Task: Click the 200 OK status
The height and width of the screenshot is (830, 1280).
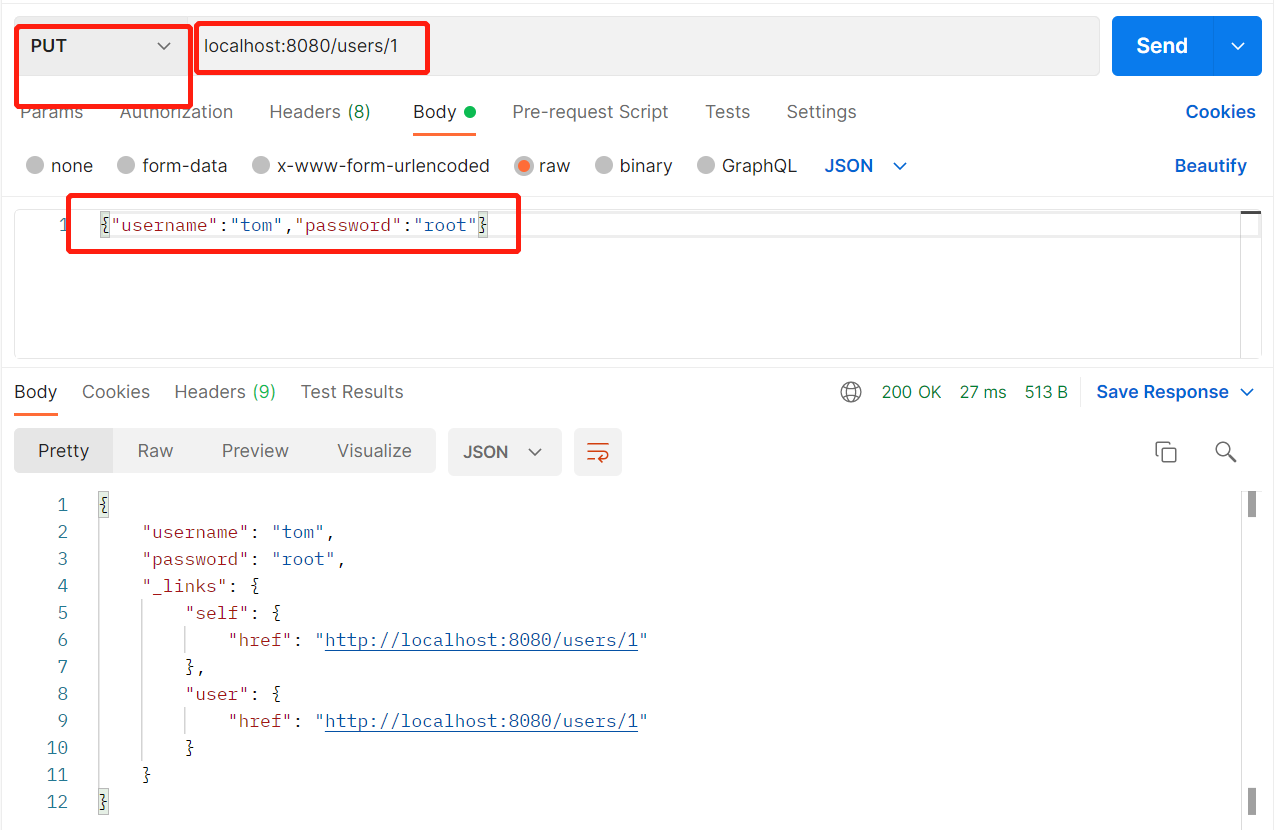Action: point(911,392)
